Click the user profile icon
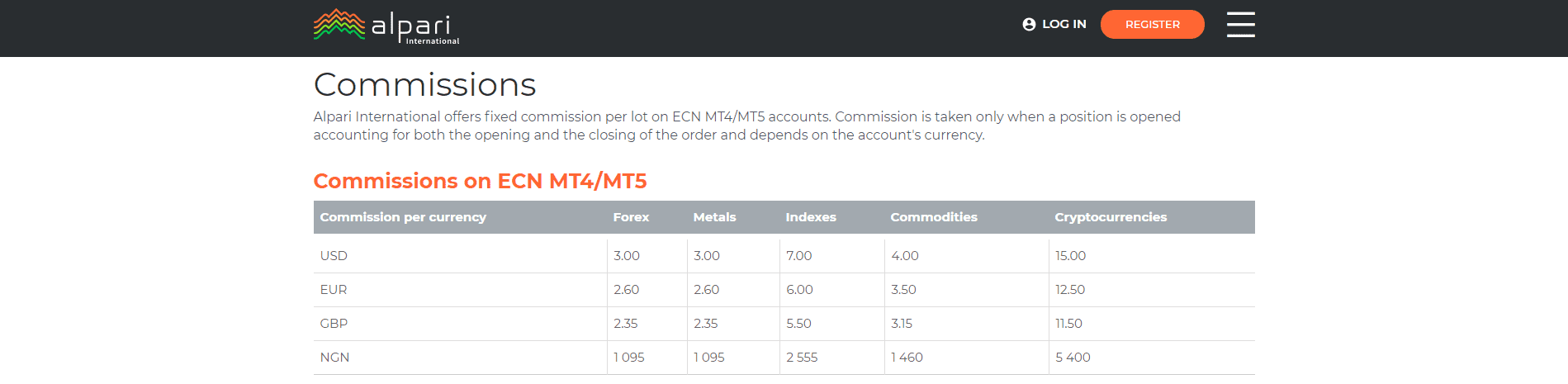The width and height of the screenshot is (1568, 384). pos(1029,25)
